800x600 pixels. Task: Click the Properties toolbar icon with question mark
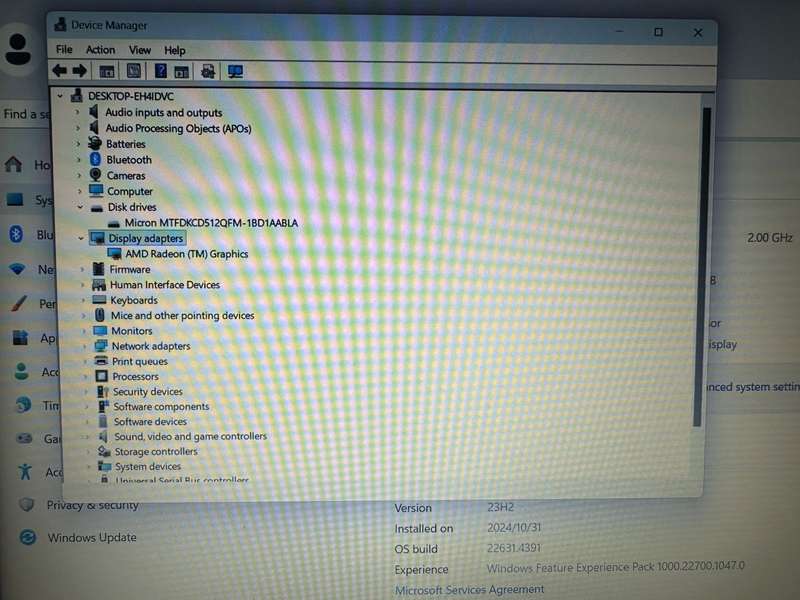[x=160, y=71]
